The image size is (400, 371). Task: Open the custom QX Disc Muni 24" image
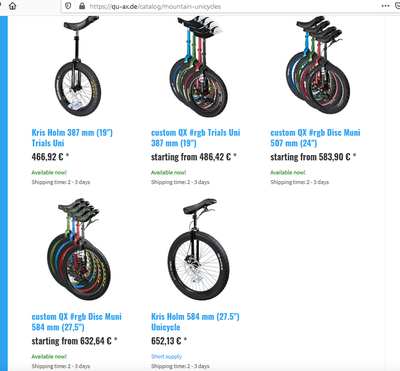click(x=317, y=65)
